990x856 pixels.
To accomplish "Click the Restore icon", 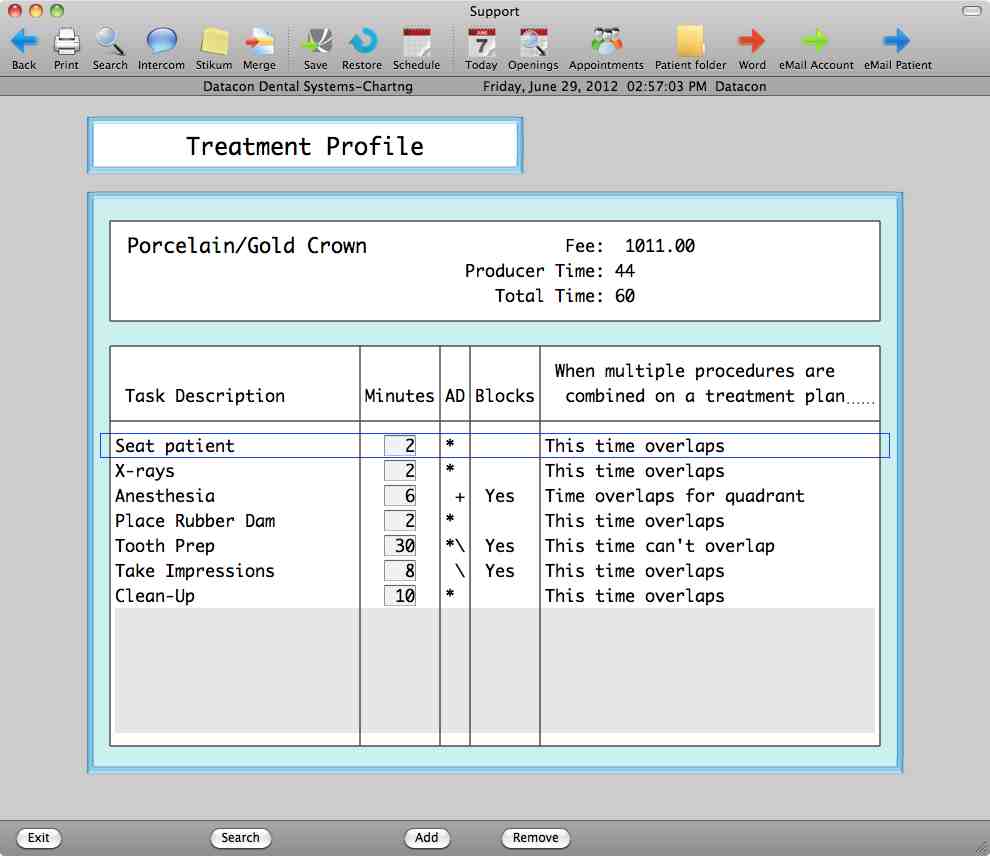I will tap(362, 41).
